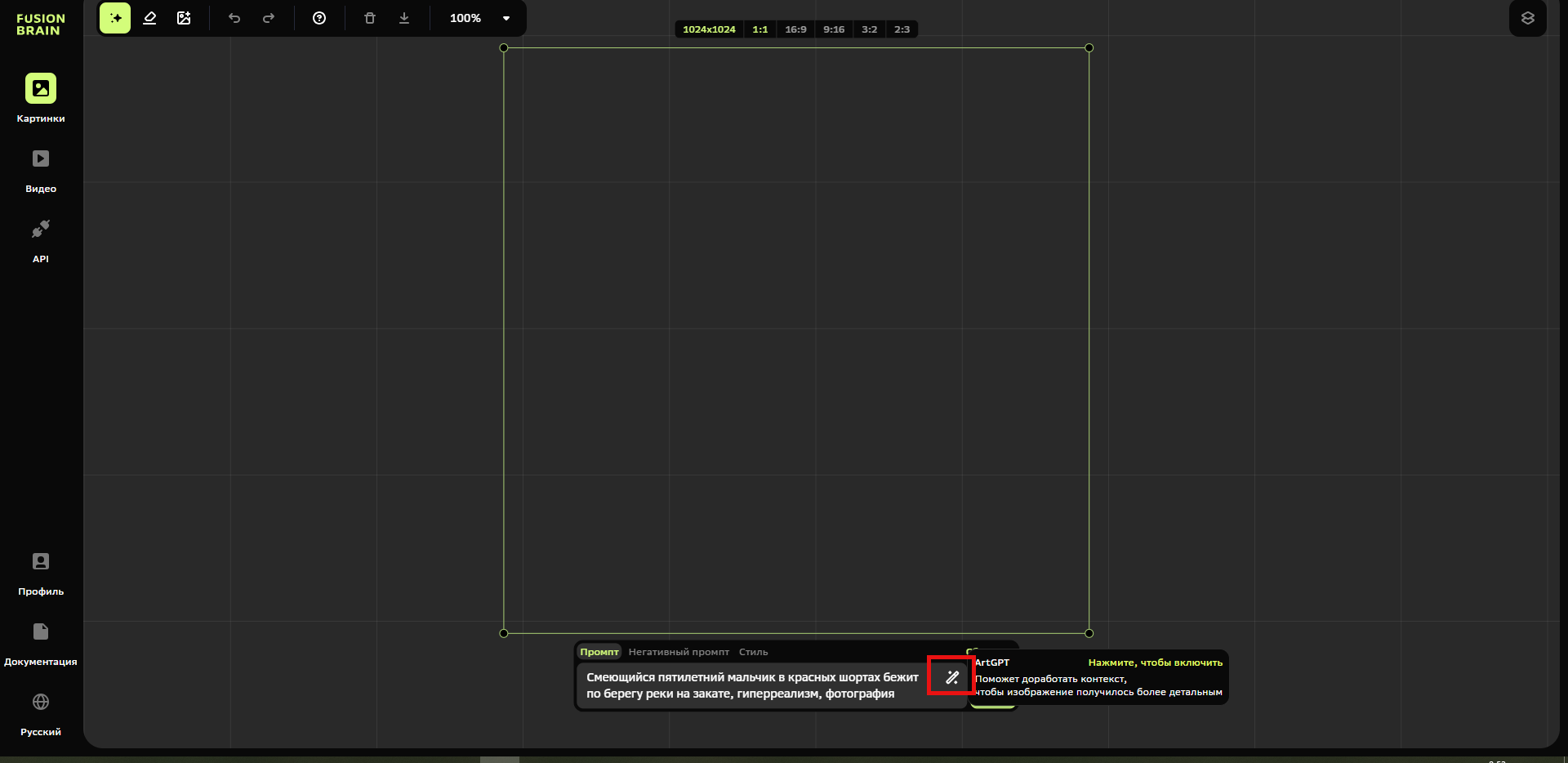The image size is (1568, 763).
Task: Click the redo arrow
Action: tap(269, 18)
